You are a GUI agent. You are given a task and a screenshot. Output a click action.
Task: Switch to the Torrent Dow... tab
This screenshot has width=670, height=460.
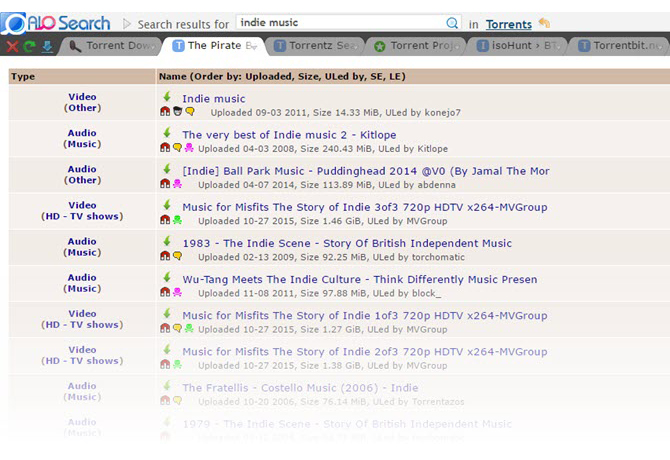coord(111,46)
